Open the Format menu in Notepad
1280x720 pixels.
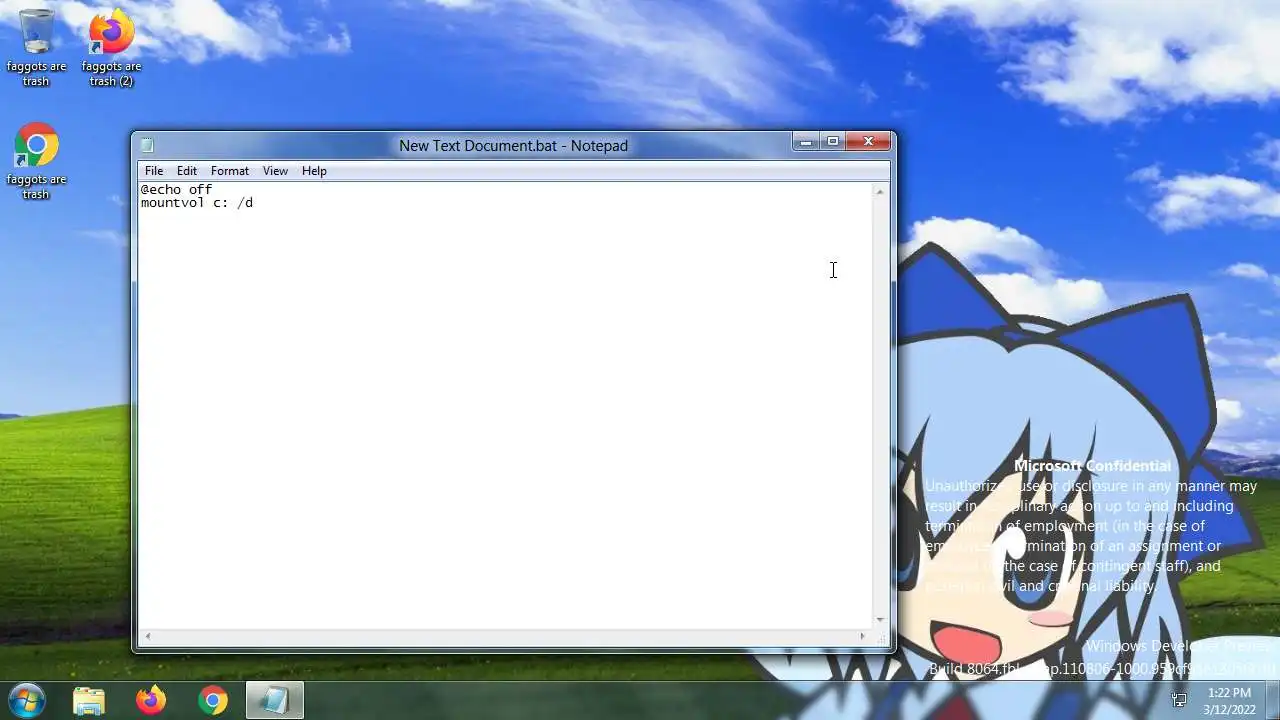[230, 171]
